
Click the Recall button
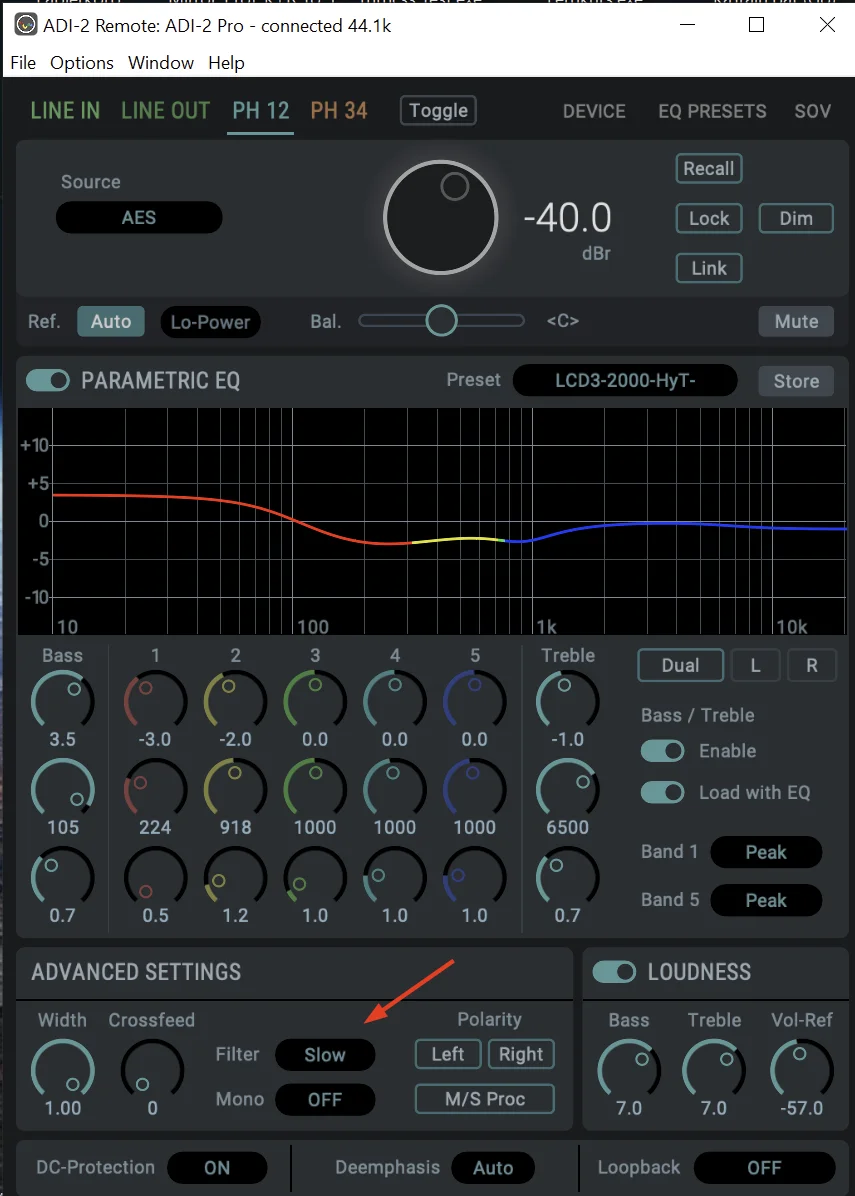709,169
